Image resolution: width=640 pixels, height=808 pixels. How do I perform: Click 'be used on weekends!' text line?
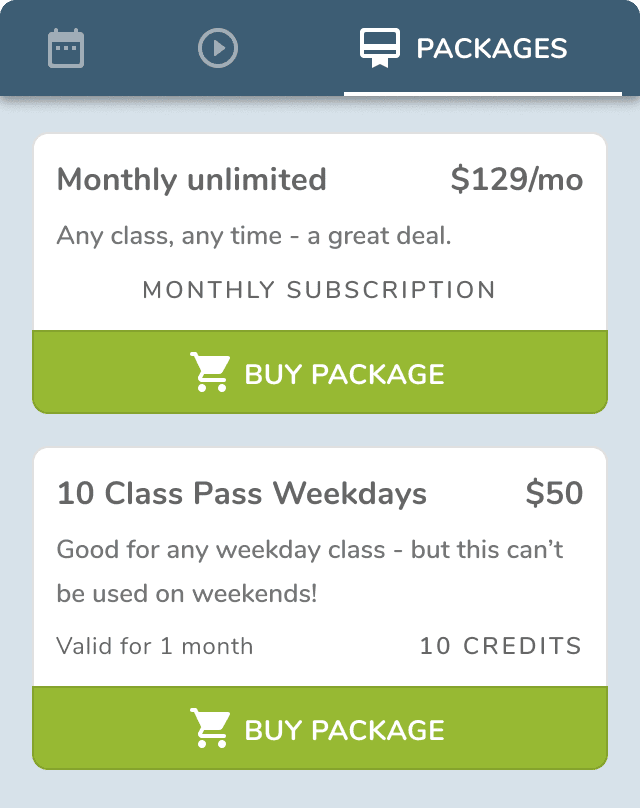pos(187,593)
